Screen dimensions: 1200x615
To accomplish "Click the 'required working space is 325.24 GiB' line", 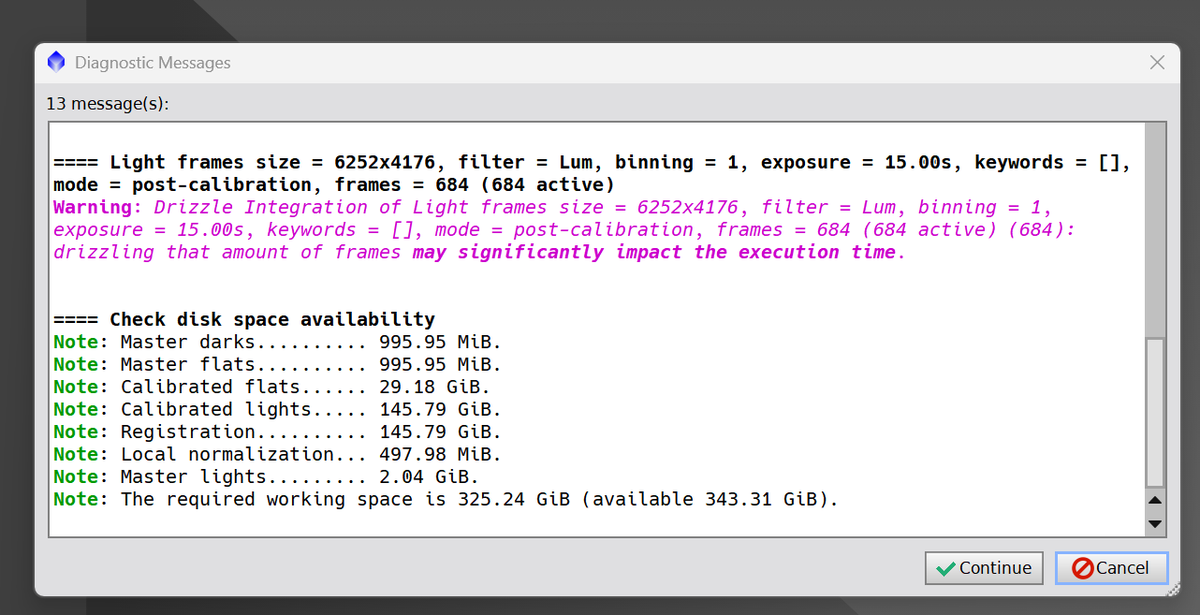I will 446,499.
